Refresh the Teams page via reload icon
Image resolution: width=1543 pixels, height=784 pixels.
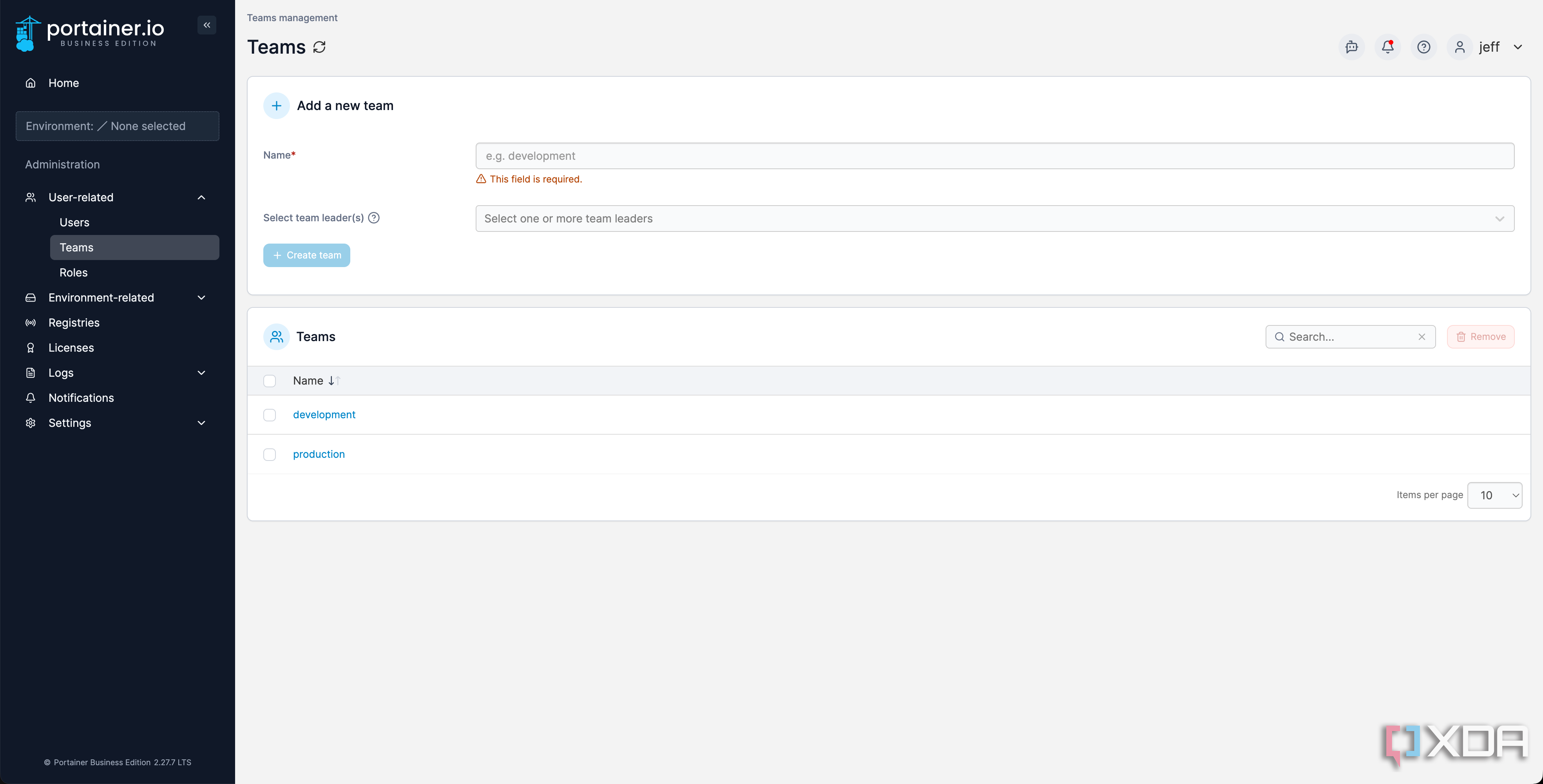(319, 47)
